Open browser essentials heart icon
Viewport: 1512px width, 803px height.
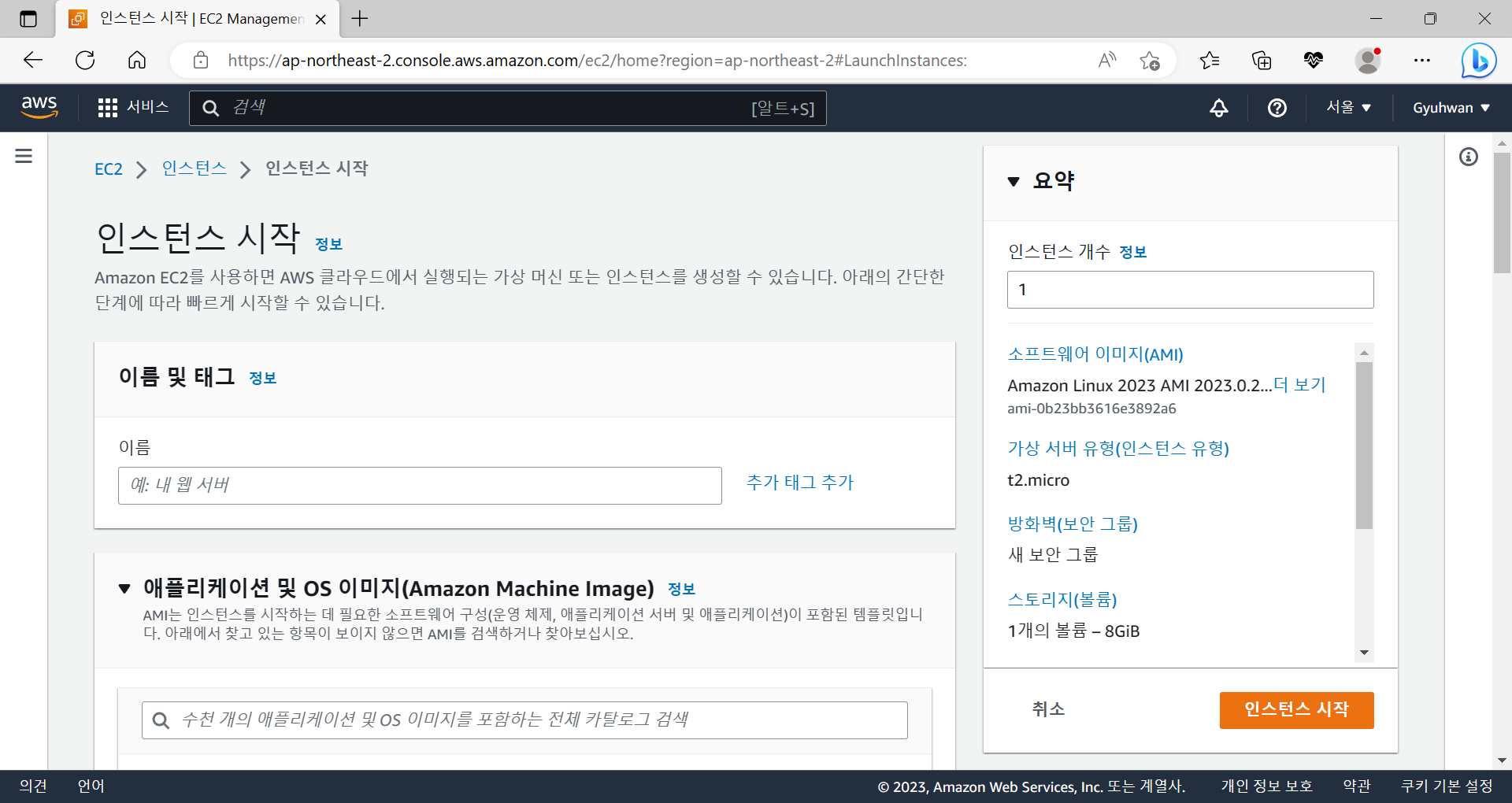(1314, 60)
